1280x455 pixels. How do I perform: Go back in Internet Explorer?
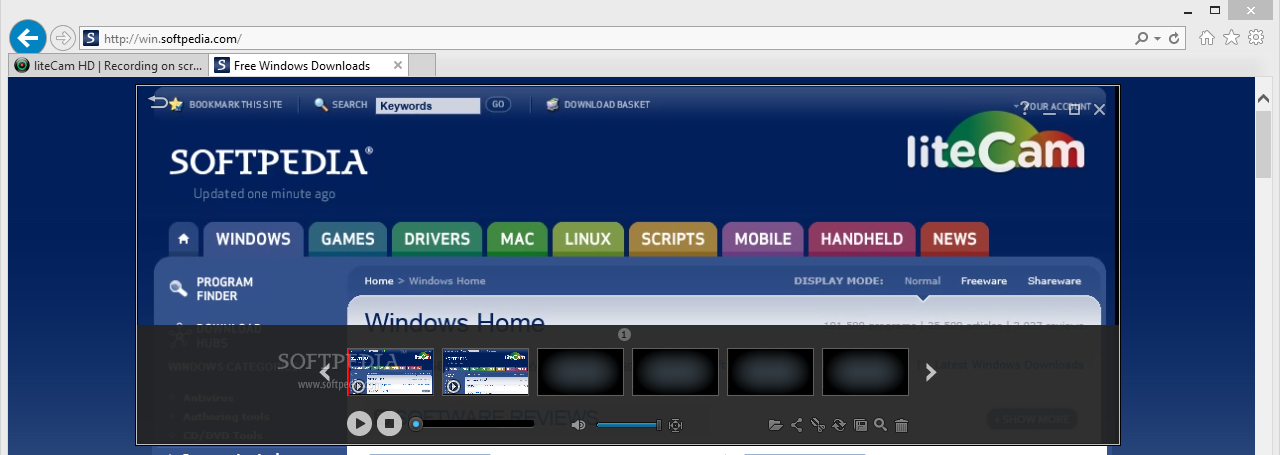(x=28, y=37)
